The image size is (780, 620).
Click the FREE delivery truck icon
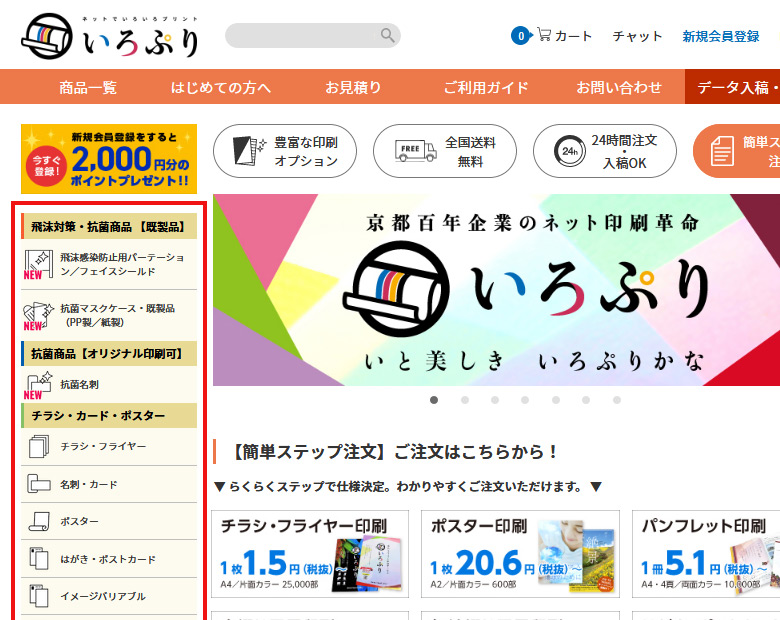coord(415,151)
